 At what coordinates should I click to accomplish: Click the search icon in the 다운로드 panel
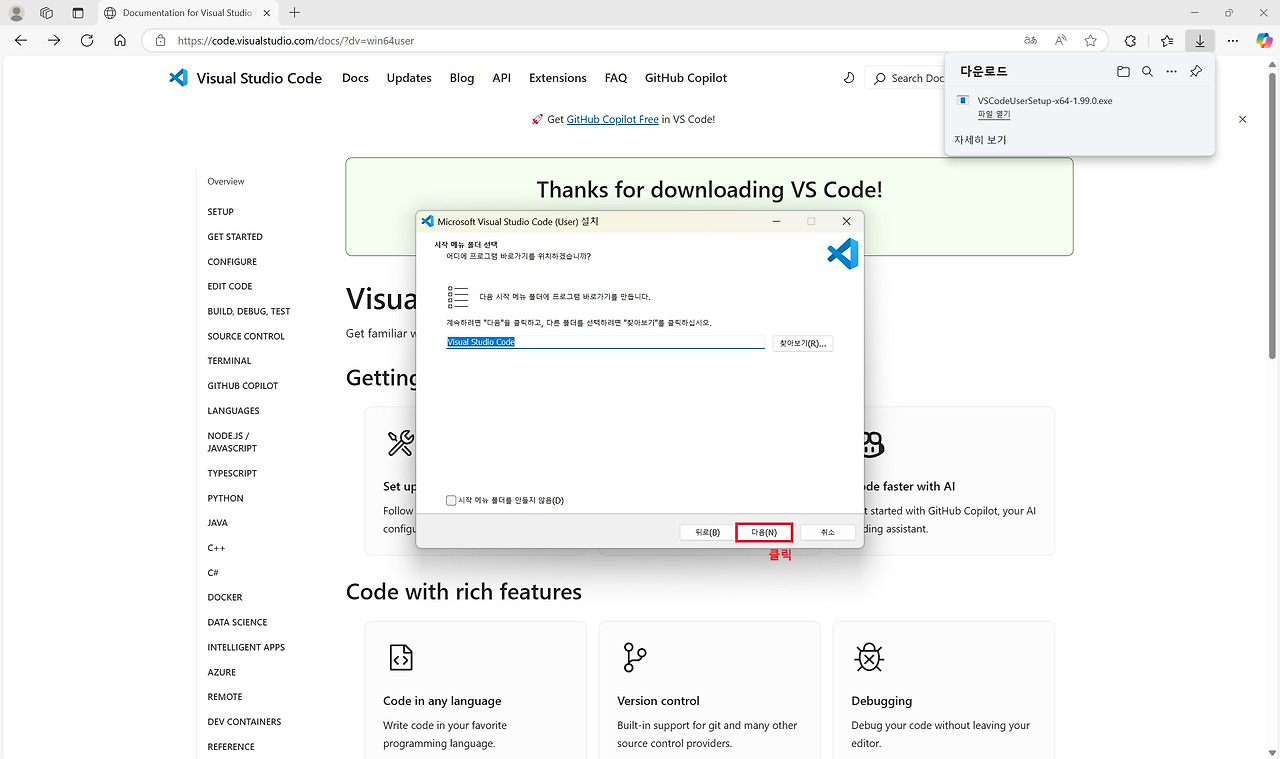1147,71
